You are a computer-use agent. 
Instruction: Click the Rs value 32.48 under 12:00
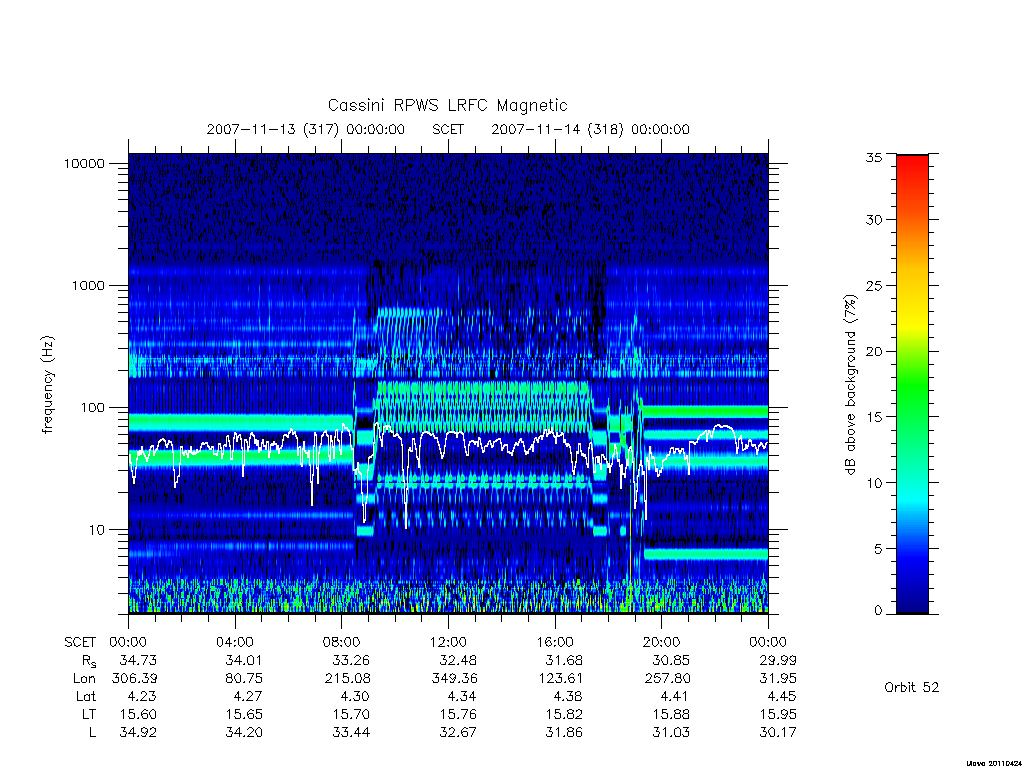pyautogui.click(x=458, y=660)
